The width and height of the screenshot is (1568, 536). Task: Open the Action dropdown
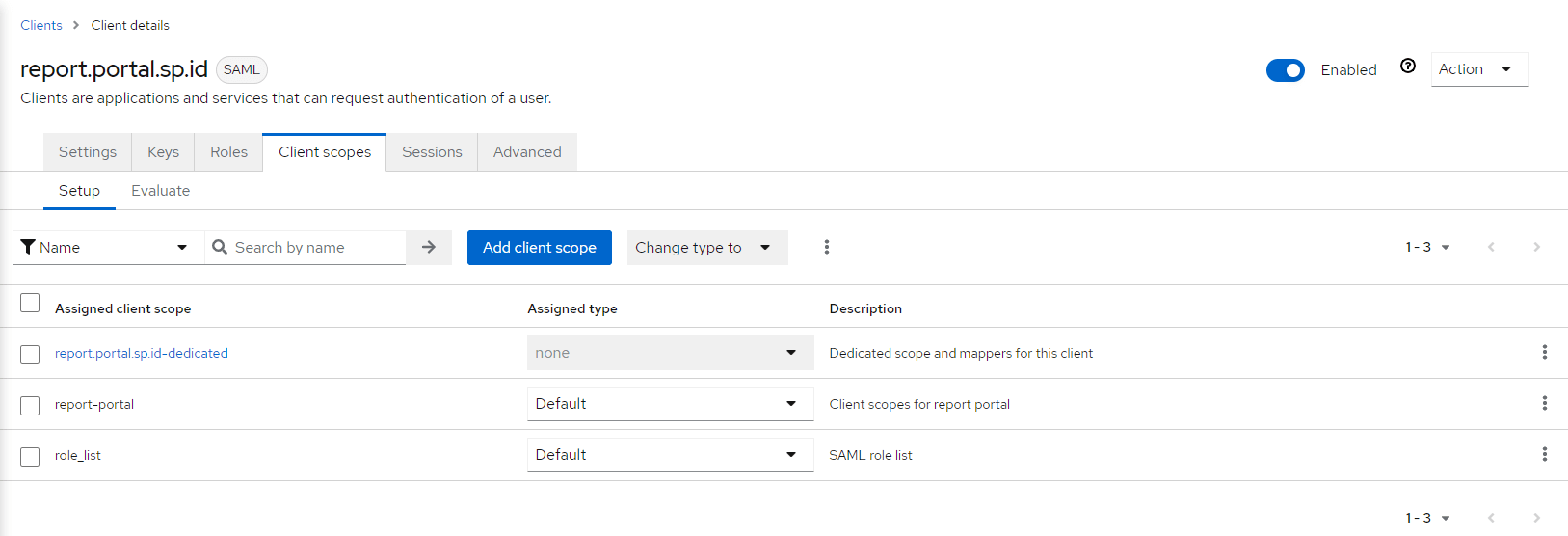[1478, 69]
